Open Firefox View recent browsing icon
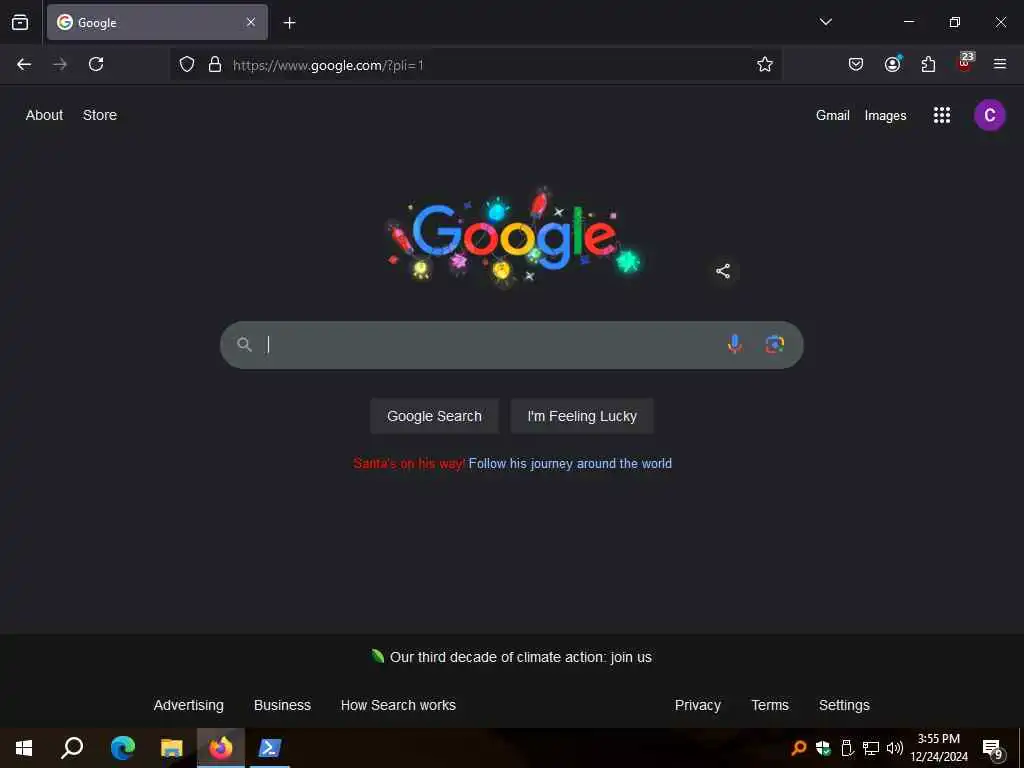The width and height of the screenshot is (1024, 768). pyautogui.click(x=20, y=22)
